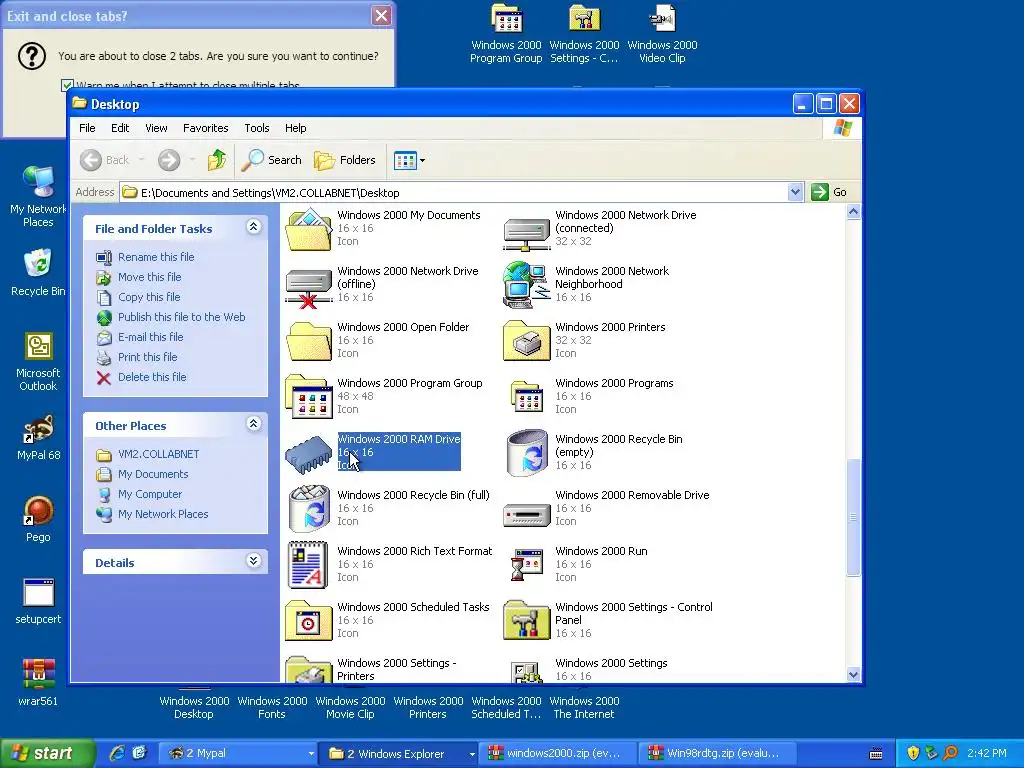1024x768 pixels.
Task: Select the Windows 2000 Printers folder icon in Explorer
Action: [526, 341]
